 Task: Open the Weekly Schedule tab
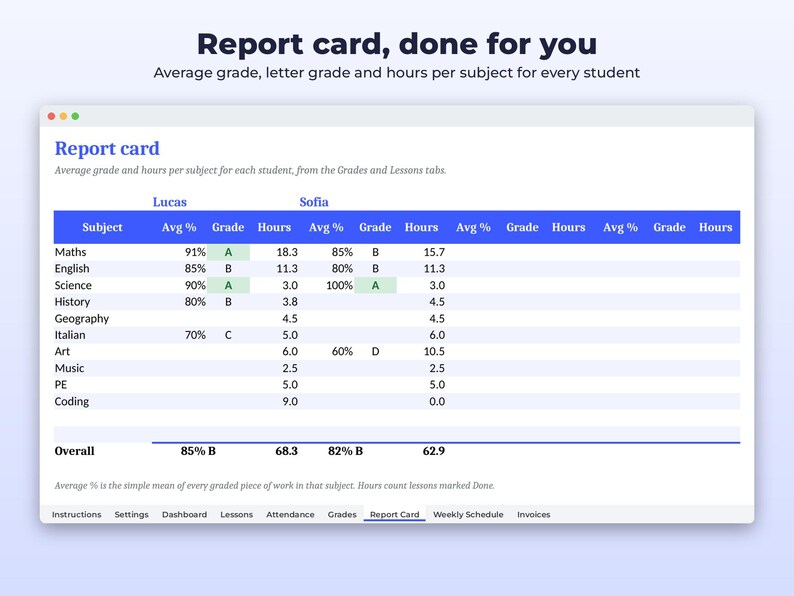tap(468, 514)
